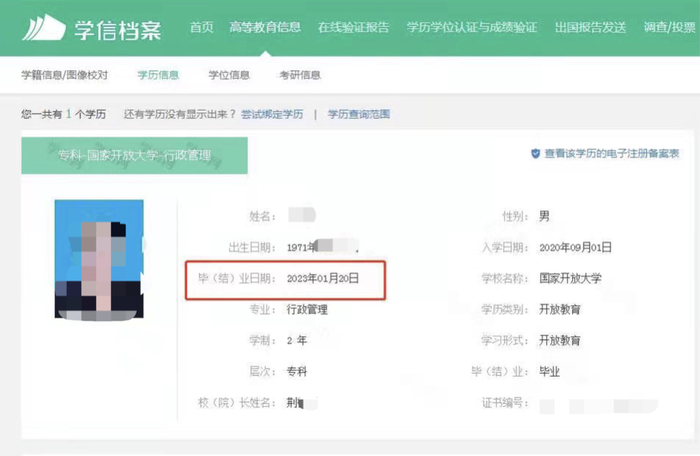This screenshot has height=456, width=700.
Task: Click the 学信档案 site title text
Action: point(117,29)
